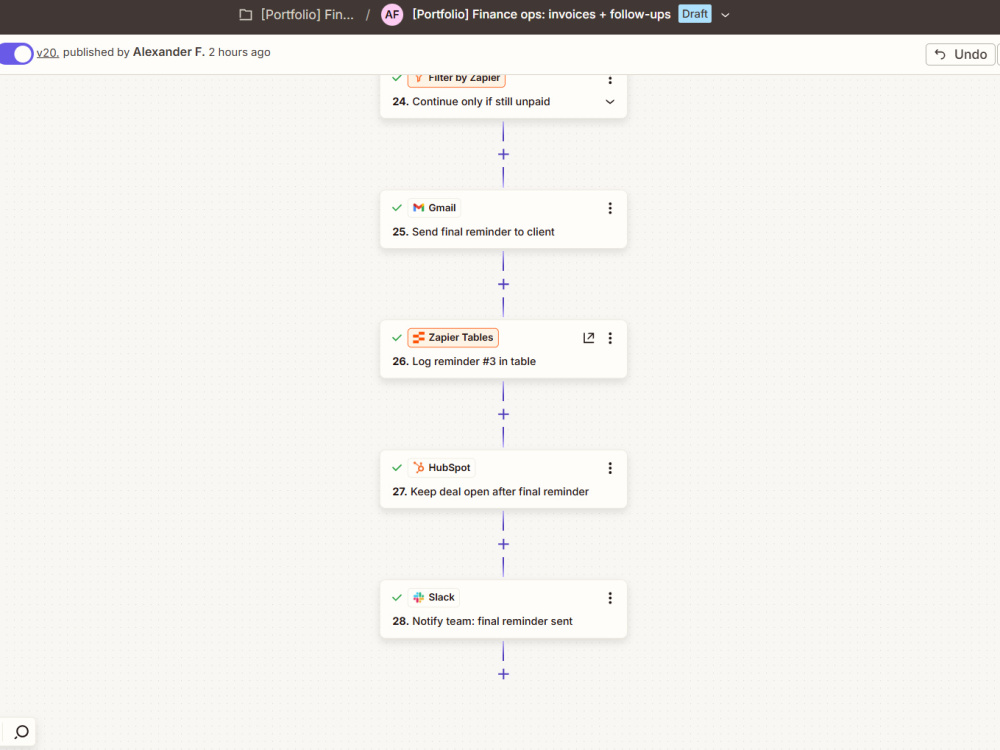Screen dimensions: 1000x750
Task: Add a step after step 24
Action: coord(503,154)
